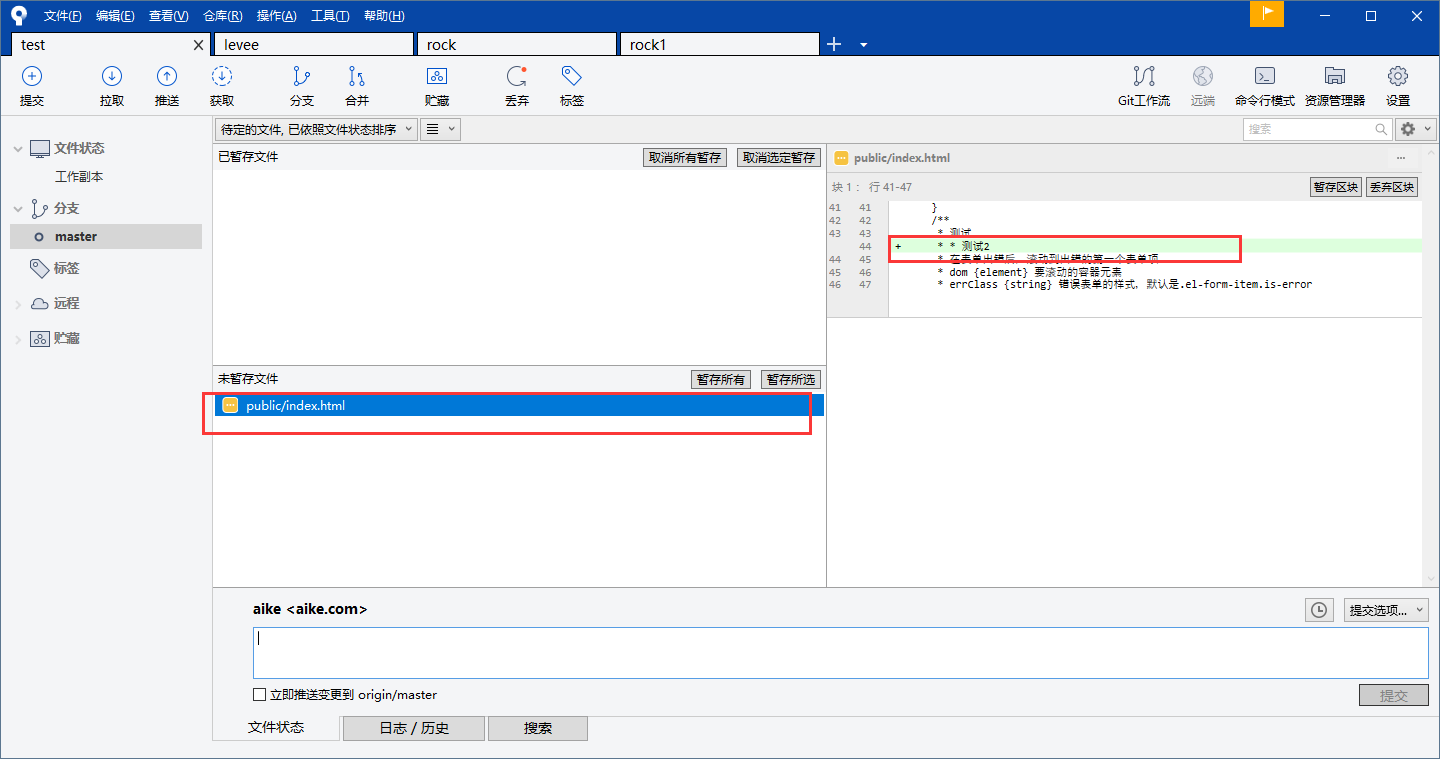Image resolution: width=1440 pixels, height=759 pixels.
Task: Click the Branch (分支) toolbar icon
Action: coord(302,77)
